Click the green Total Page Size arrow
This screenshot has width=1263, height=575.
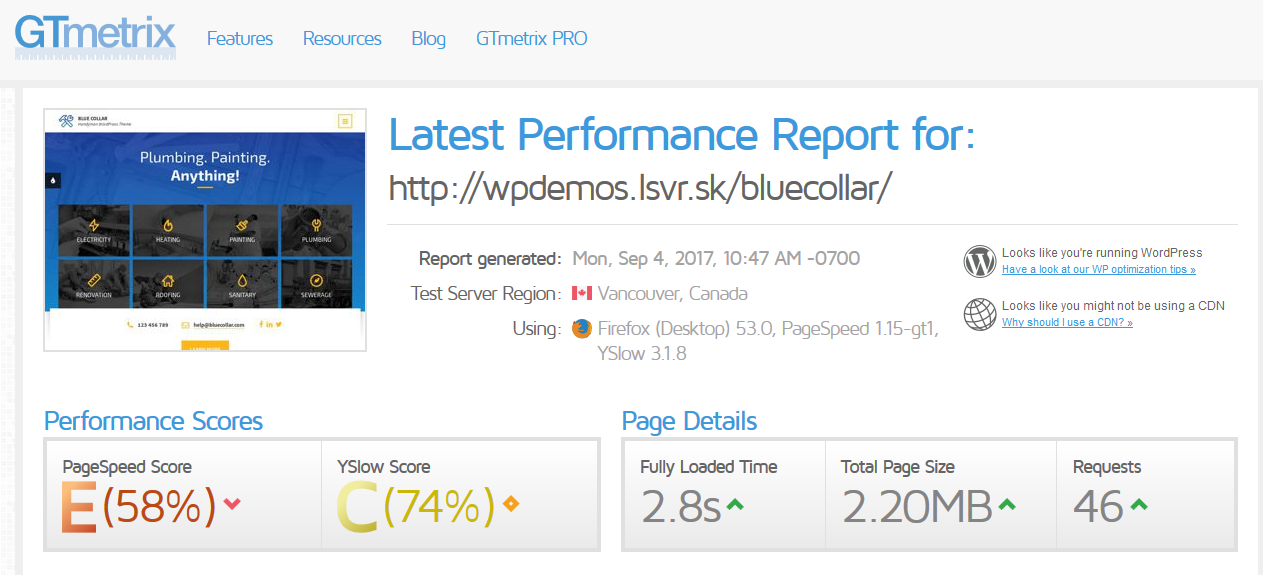[x=1006, y=505]
